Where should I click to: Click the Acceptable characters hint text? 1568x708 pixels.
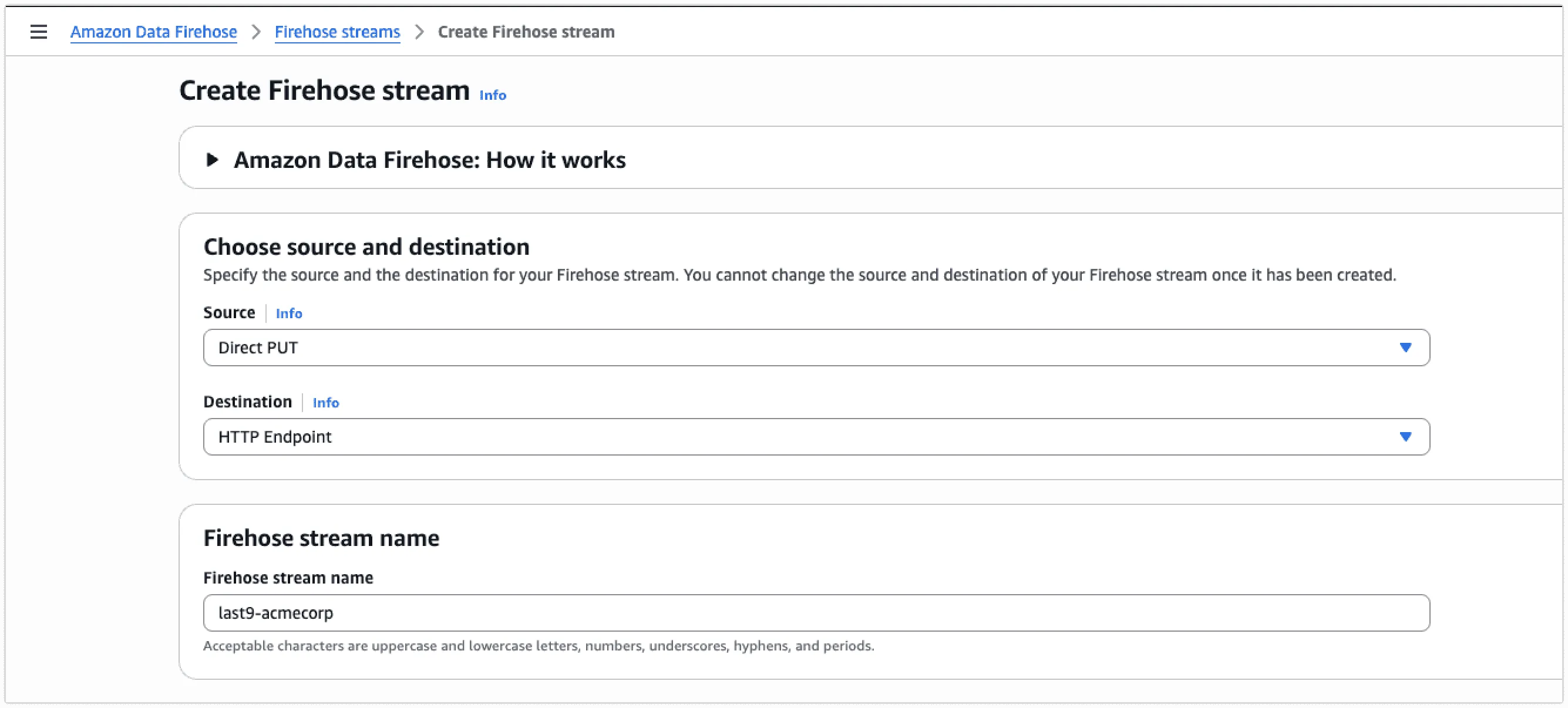coord(539,646)
